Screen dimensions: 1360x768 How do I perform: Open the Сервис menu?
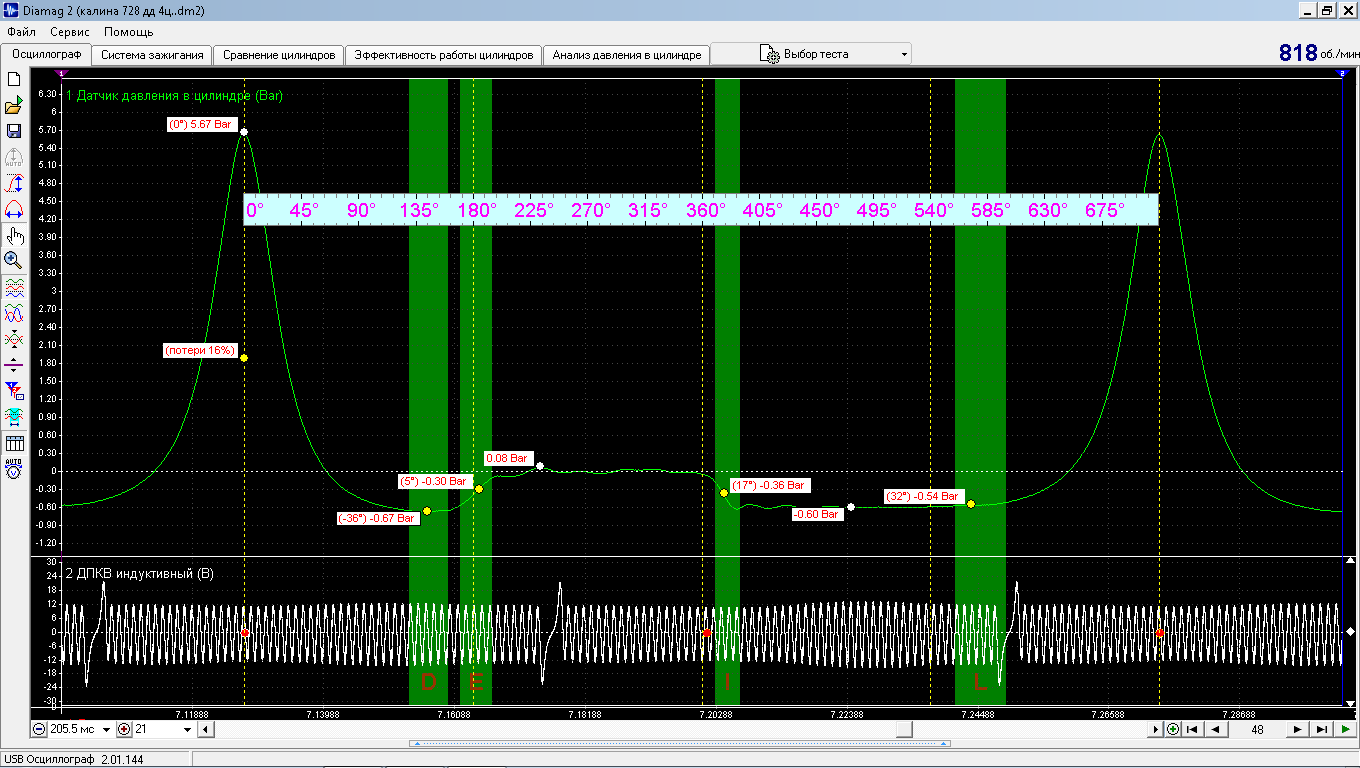(x=70, y=32)
